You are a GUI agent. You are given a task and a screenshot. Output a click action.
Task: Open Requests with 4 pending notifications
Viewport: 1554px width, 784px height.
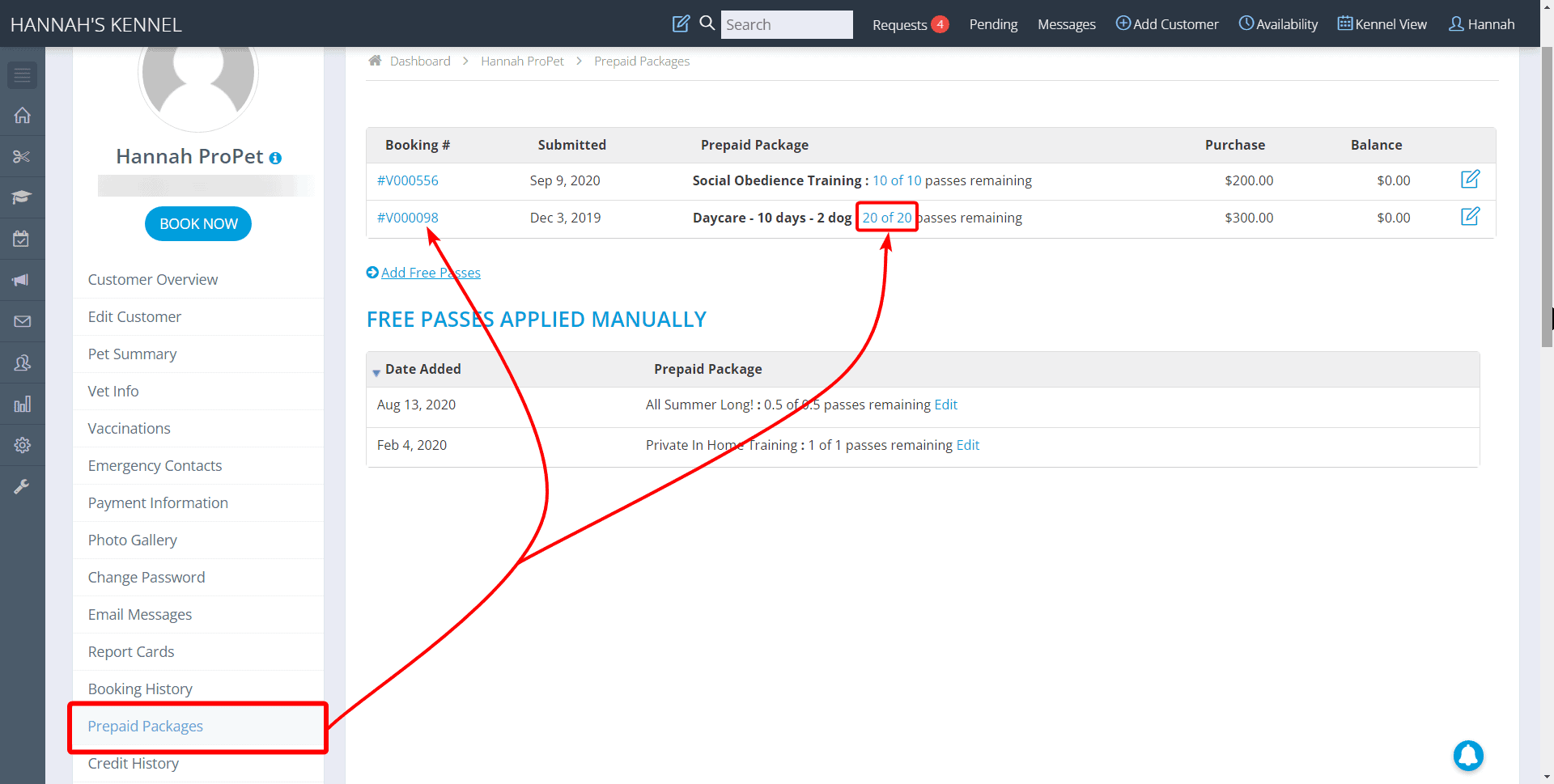(x=909, y=24)
